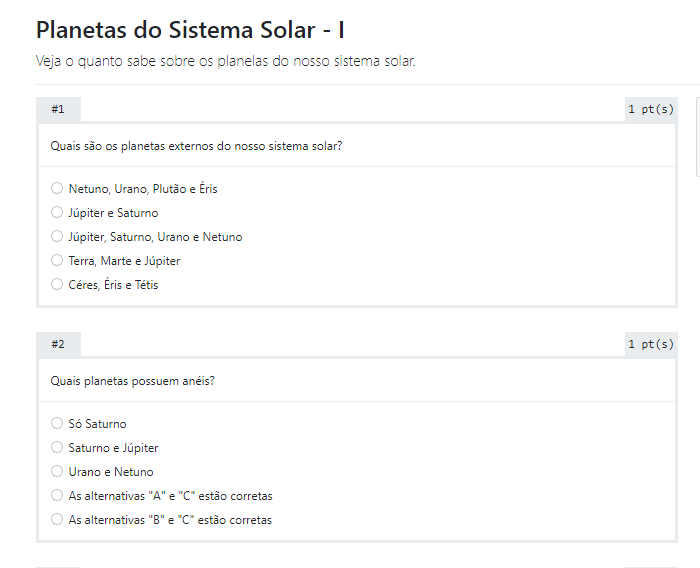Choose Só Saturno for question 2

coord(57,423)
